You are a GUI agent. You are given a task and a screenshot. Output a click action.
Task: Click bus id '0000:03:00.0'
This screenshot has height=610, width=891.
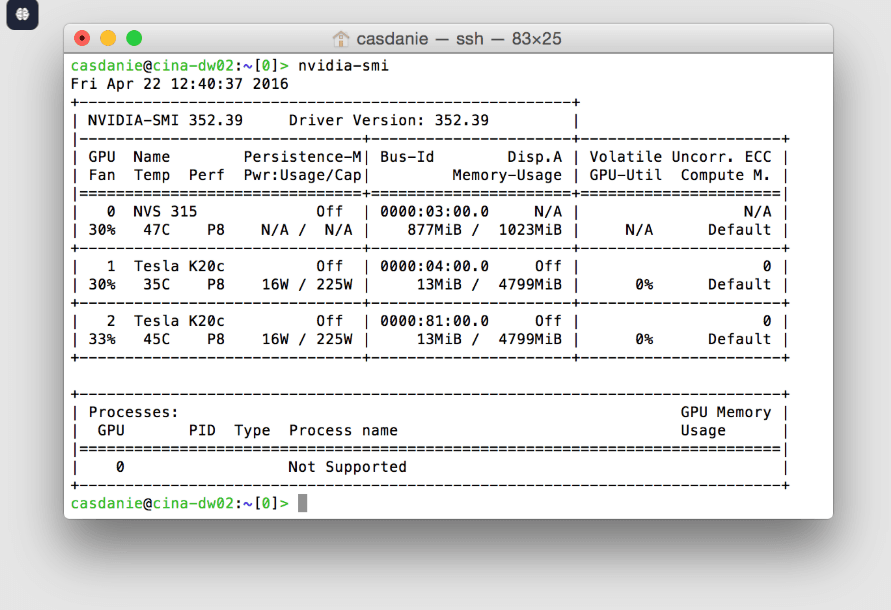tap(434, 211)
